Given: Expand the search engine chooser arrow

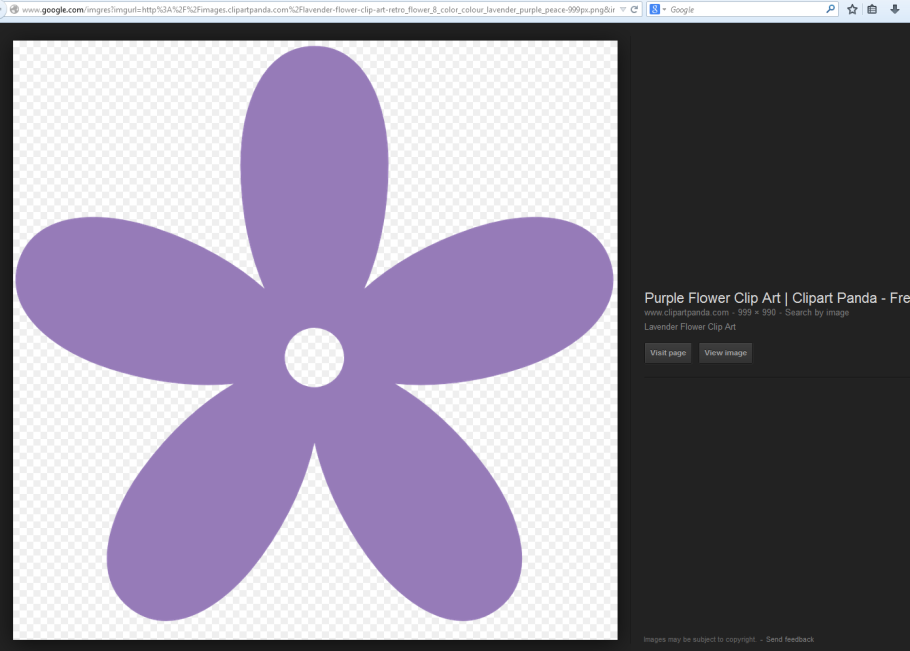Looking at the screenshot, I should point(663,9).
